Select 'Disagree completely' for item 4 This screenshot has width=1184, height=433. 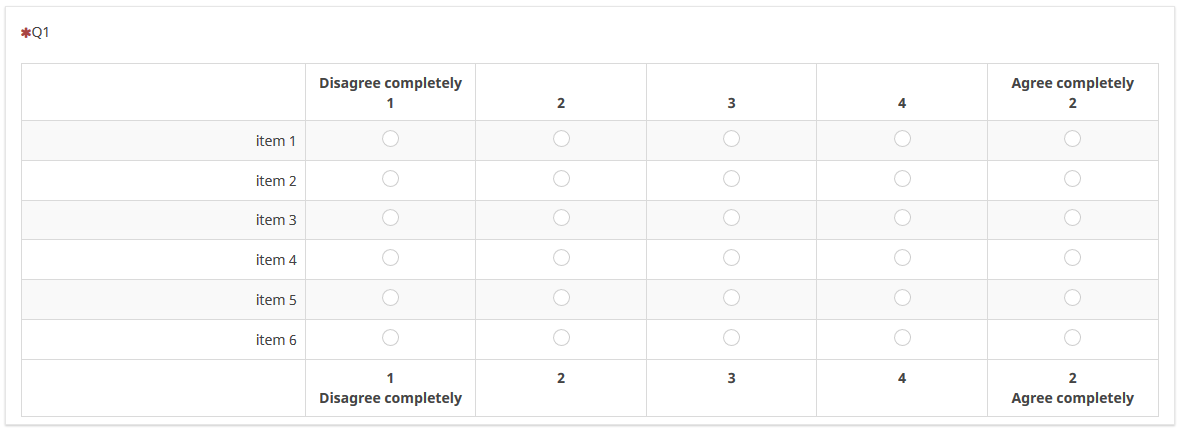click(x=390, y=258)
